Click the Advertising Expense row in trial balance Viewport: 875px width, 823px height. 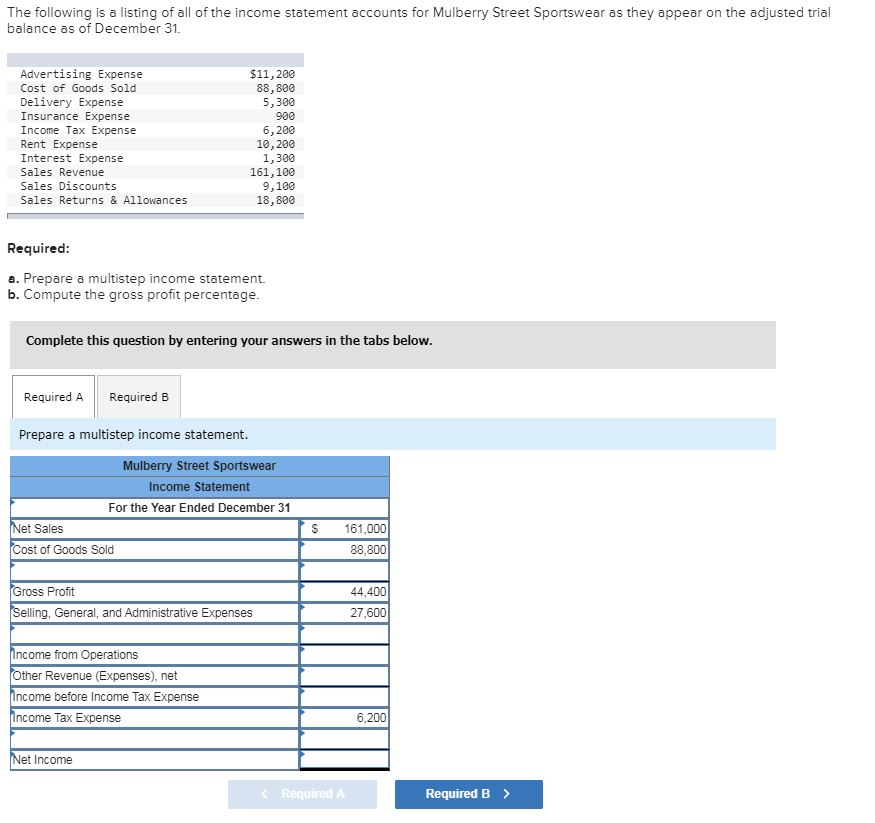[155, 74]
